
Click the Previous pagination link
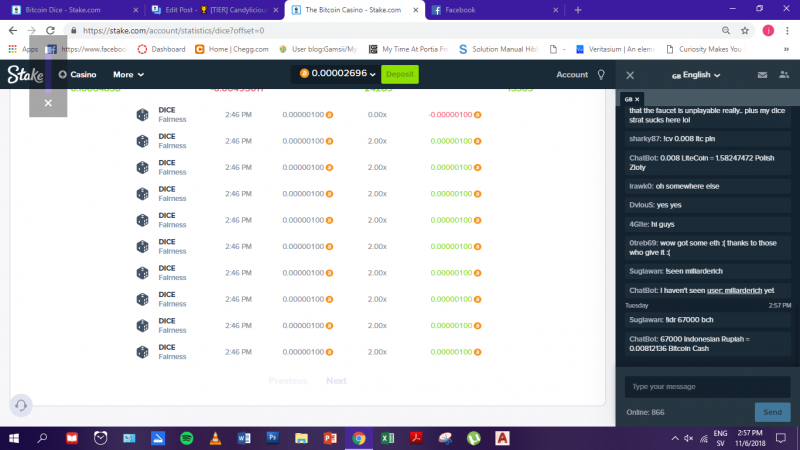tap(288, 381)
